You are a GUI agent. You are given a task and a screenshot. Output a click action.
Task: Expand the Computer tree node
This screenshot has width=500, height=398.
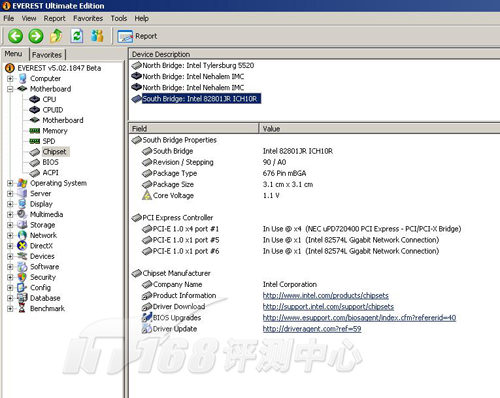click(10, 79)
